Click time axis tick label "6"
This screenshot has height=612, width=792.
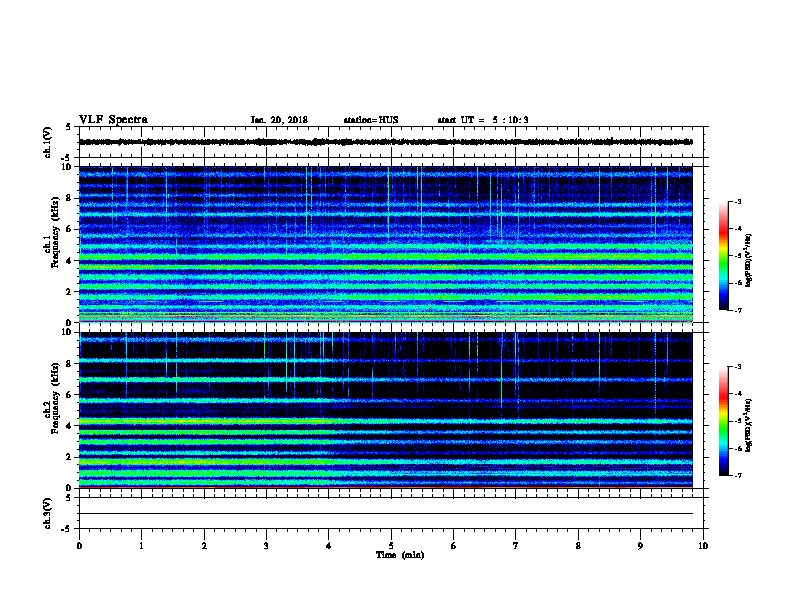[454, 546]
